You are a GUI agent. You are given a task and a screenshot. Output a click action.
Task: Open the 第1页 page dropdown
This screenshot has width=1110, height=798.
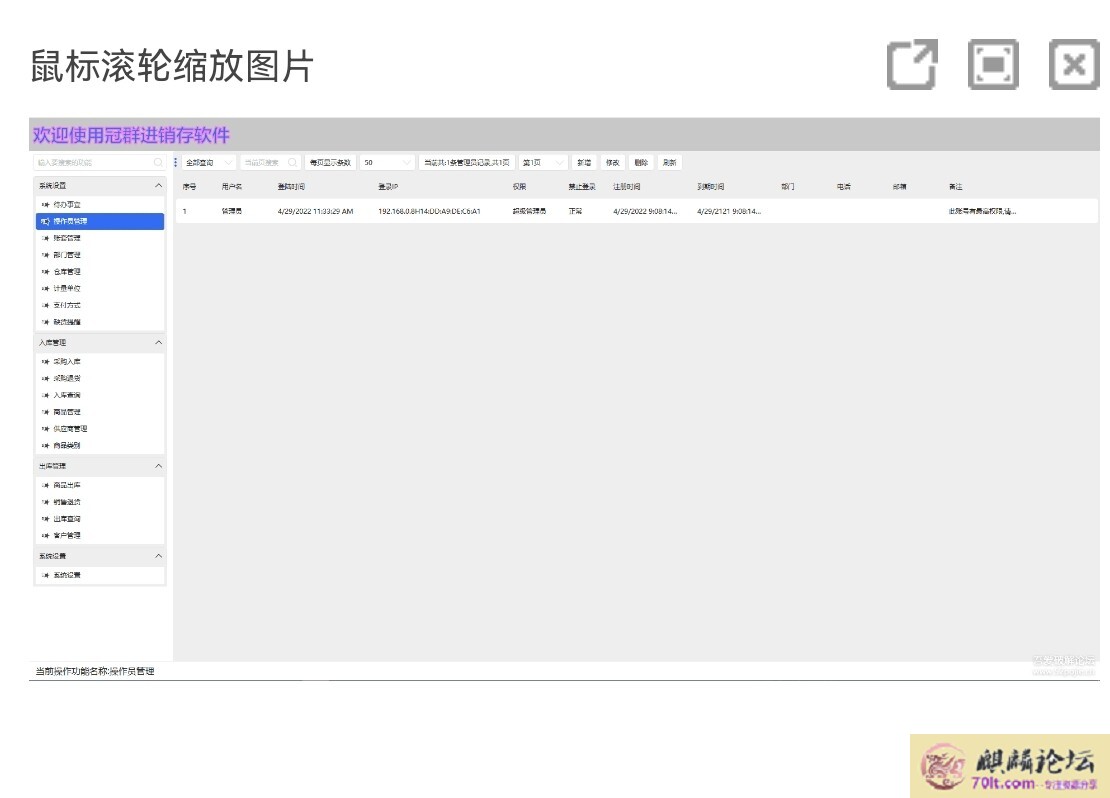pos(543,163)
